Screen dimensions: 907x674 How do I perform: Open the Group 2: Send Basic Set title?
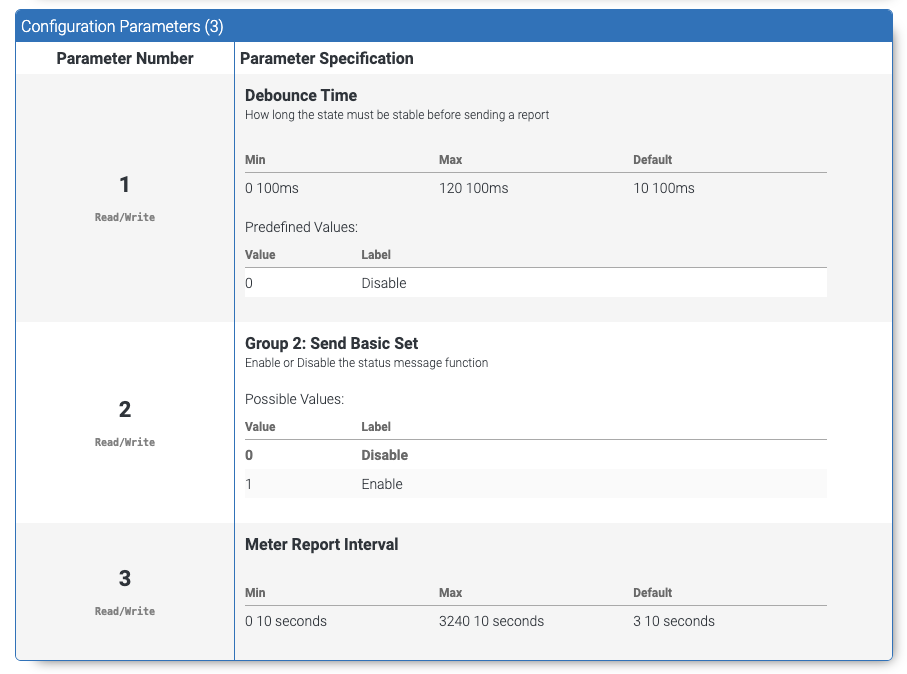[331, 344]
